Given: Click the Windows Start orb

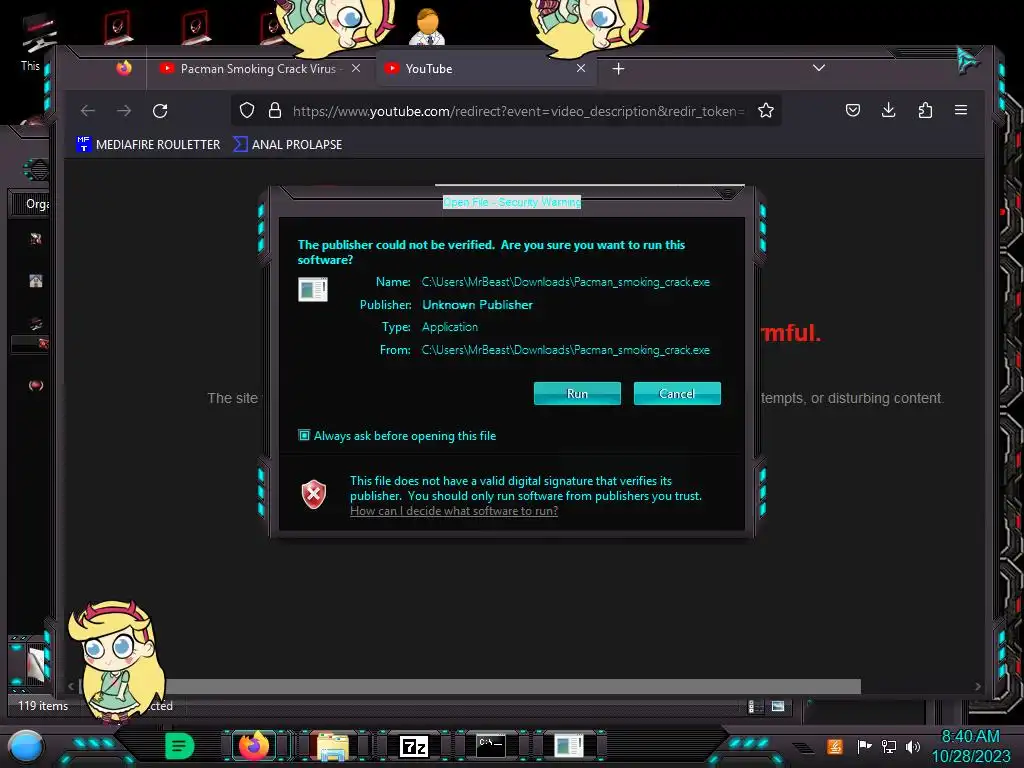Looking at the screenshot, I should coord(26,746).
